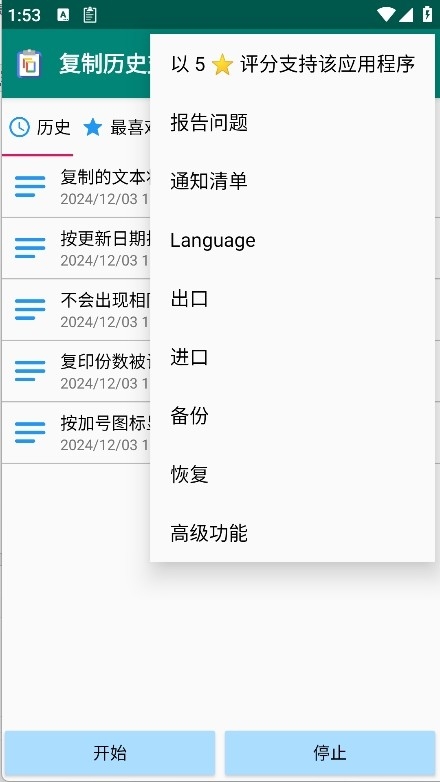The width and height of the screenshot is (440, 782).
Task: Choose 进口 (import) menu item
Action: pyautogui.click(x=292, y=357)
